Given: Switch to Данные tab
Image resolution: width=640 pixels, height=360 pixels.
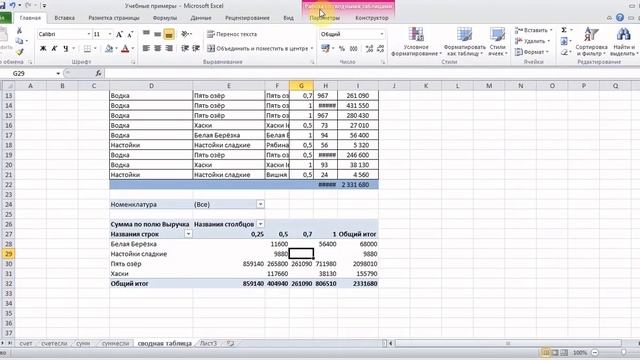Looking at the screenshot, I should tap(201, 18).
